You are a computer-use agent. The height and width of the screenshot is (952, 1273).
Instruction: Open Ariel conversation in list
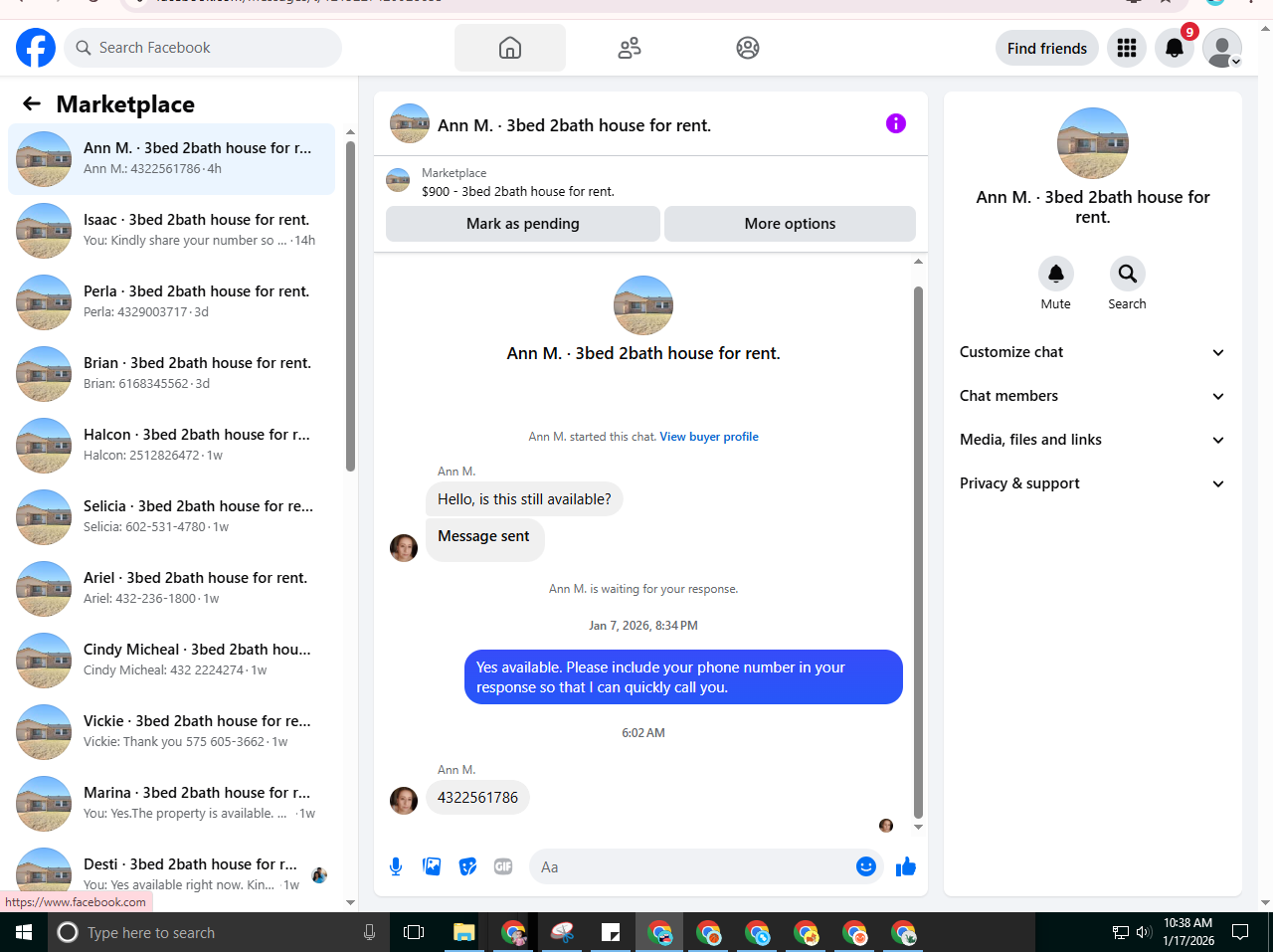[x=171, y=589]
